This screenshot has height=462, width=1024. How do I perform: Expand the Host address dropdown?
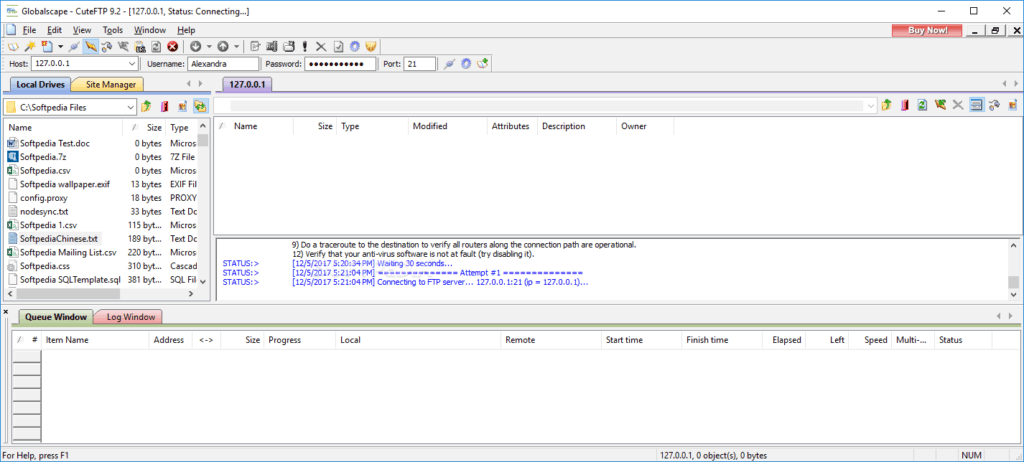pos(134,64)
